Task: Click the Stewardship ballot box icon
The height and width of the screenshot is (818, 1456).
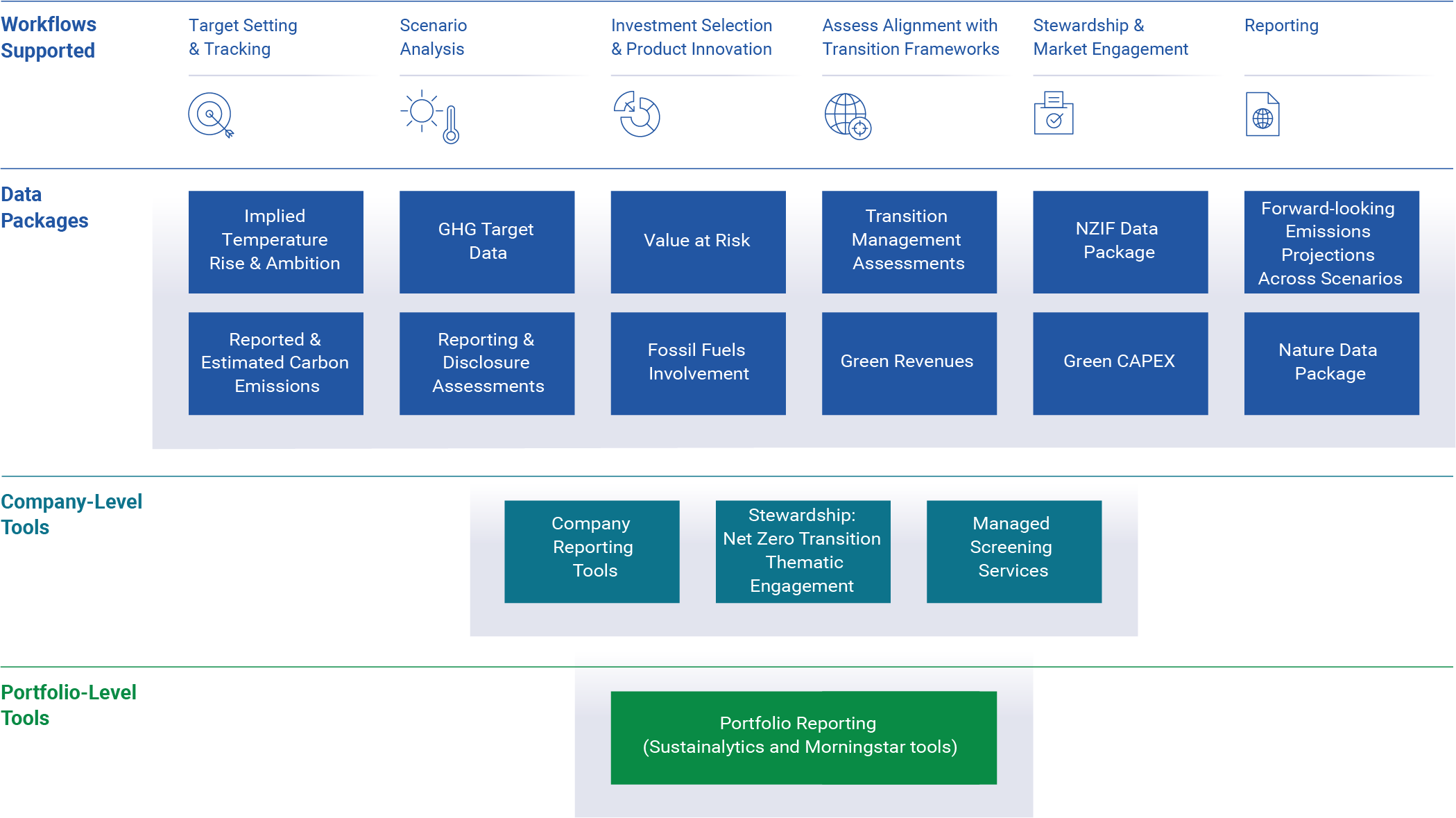Action: [x=1053, y=114]
